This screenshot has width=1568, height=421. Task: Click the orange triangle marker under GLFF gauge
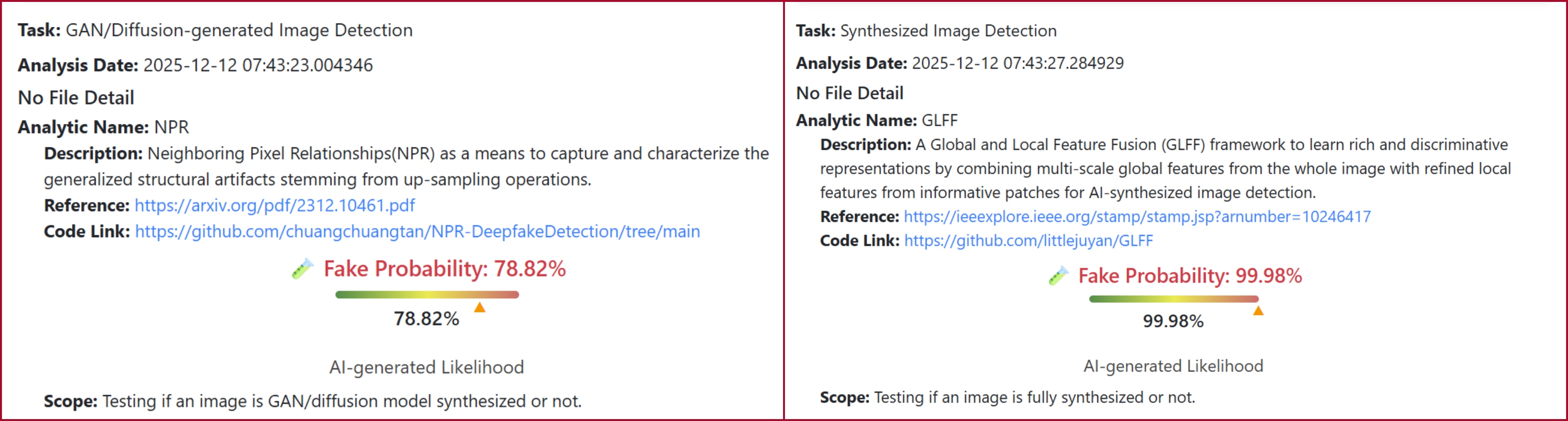pos(1258,311)
